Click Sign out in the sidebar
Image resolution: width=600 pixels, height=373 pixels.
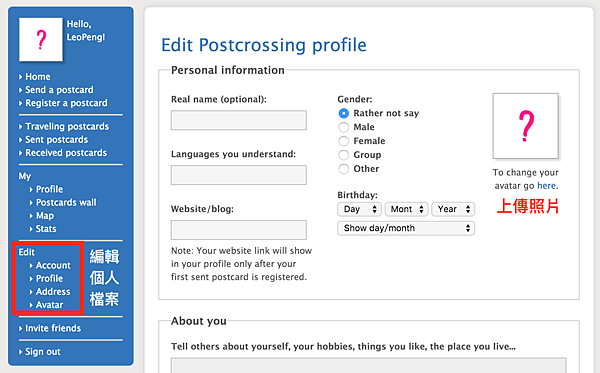click(42, 352)
